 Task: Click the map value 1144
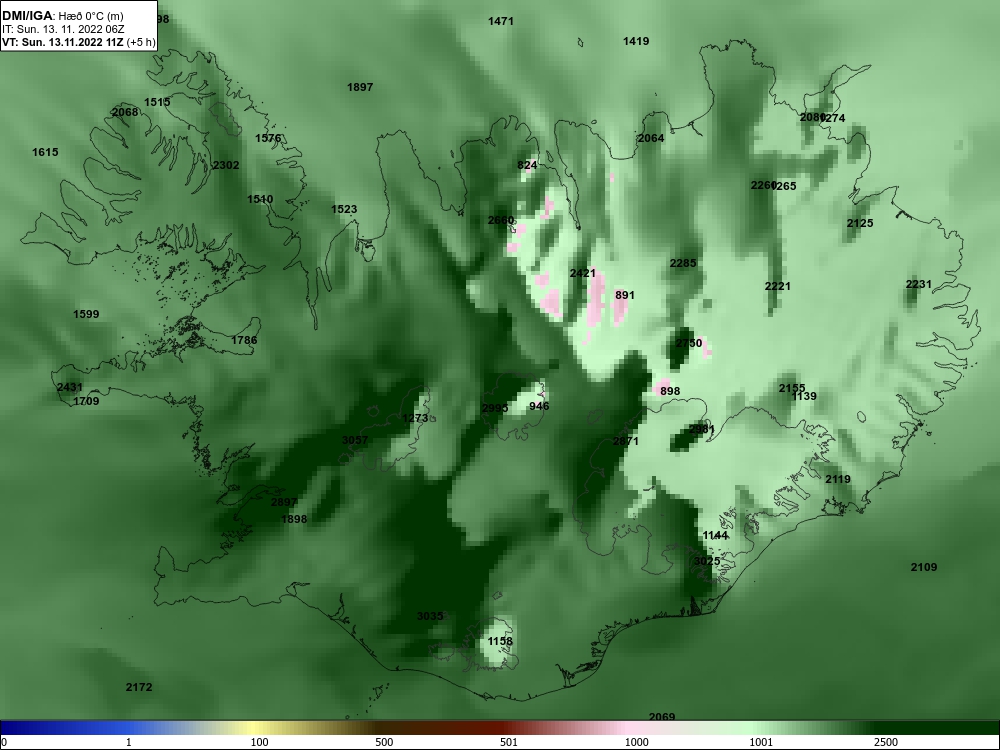(x=715, y=536)
